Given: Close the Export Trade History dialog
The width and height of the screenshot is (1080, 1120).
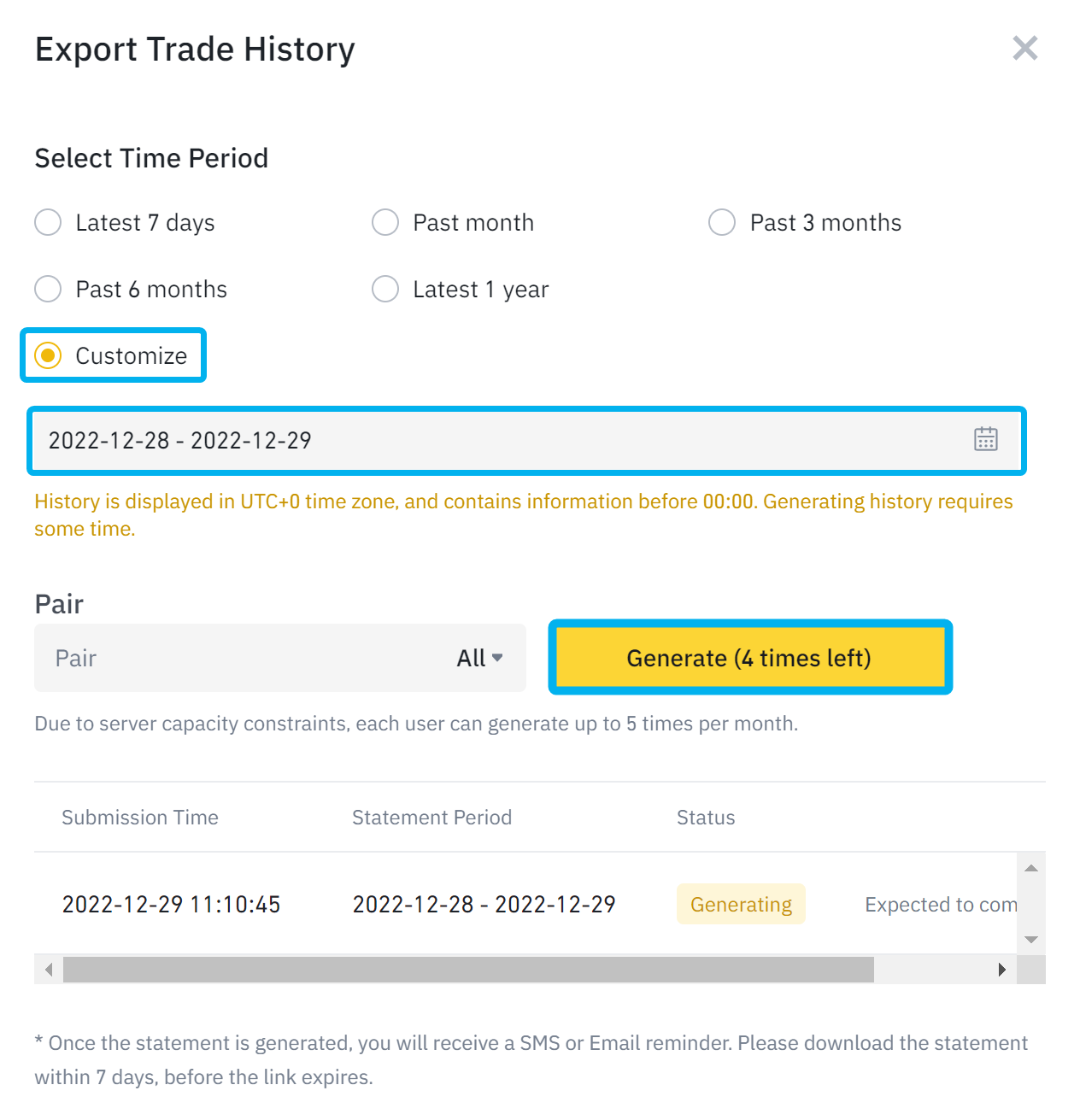Looking at the screenshot, I should [1024, 48].
